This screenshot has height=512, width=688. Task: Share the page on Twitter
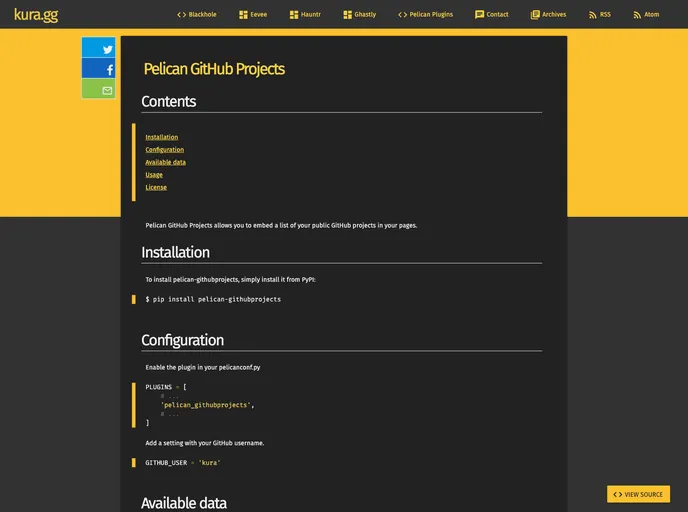(99, 47)
